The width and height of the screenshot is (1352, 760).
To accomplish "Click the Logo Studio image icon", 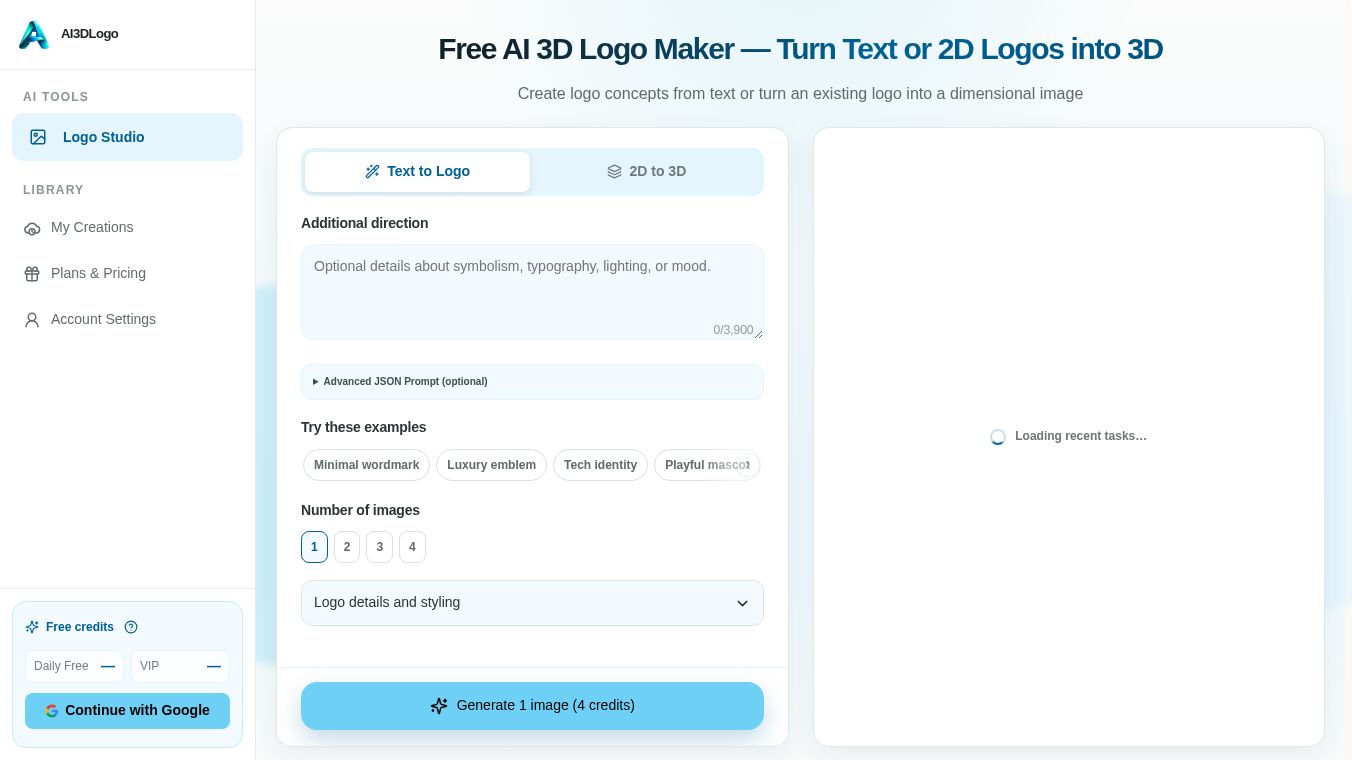I will coord(38,137).
